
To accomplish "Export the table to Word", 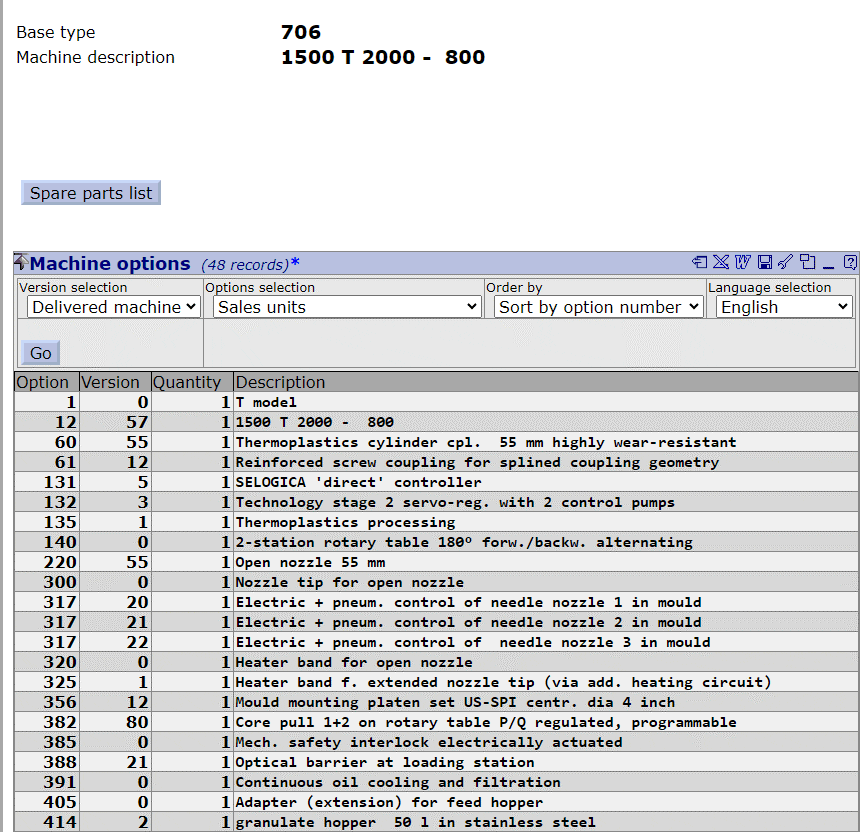I will point(742,263).
